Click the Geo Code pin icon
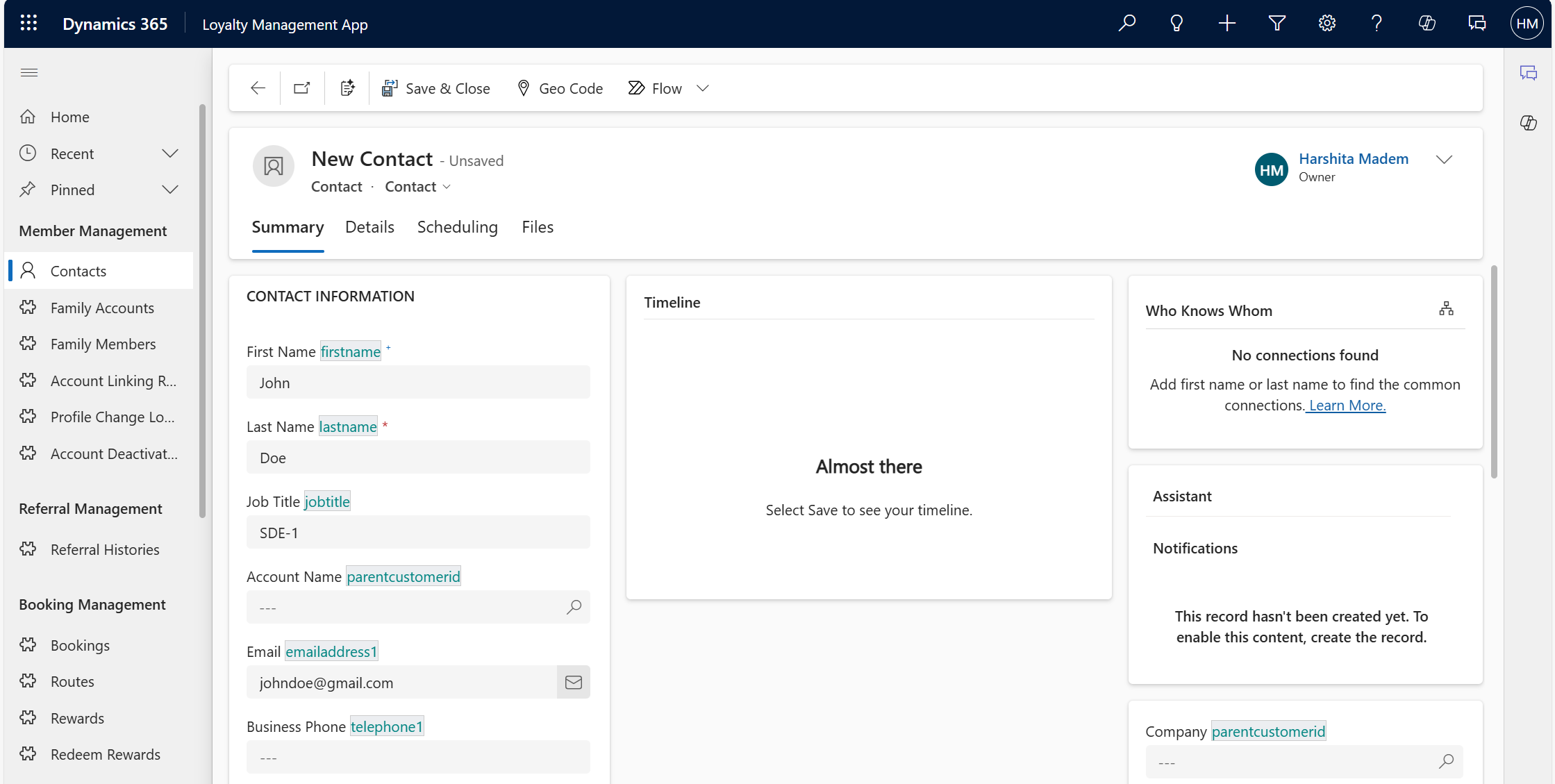Image resolution: width=1555 pixels, height=784 pixels. (524, 88)
